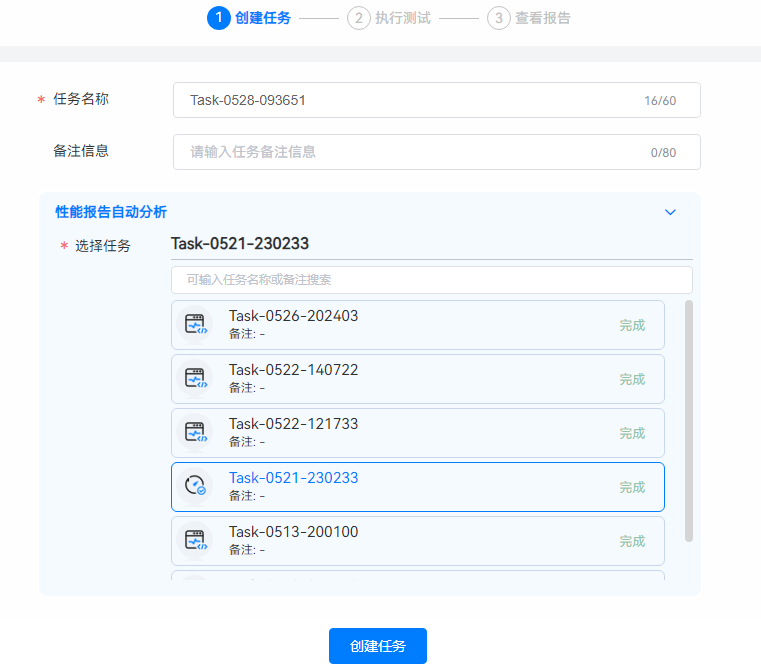Click the Task-0526-202403 row icon
The width and height of the screenshot is (761, 670).
click(x=195, y=325)
